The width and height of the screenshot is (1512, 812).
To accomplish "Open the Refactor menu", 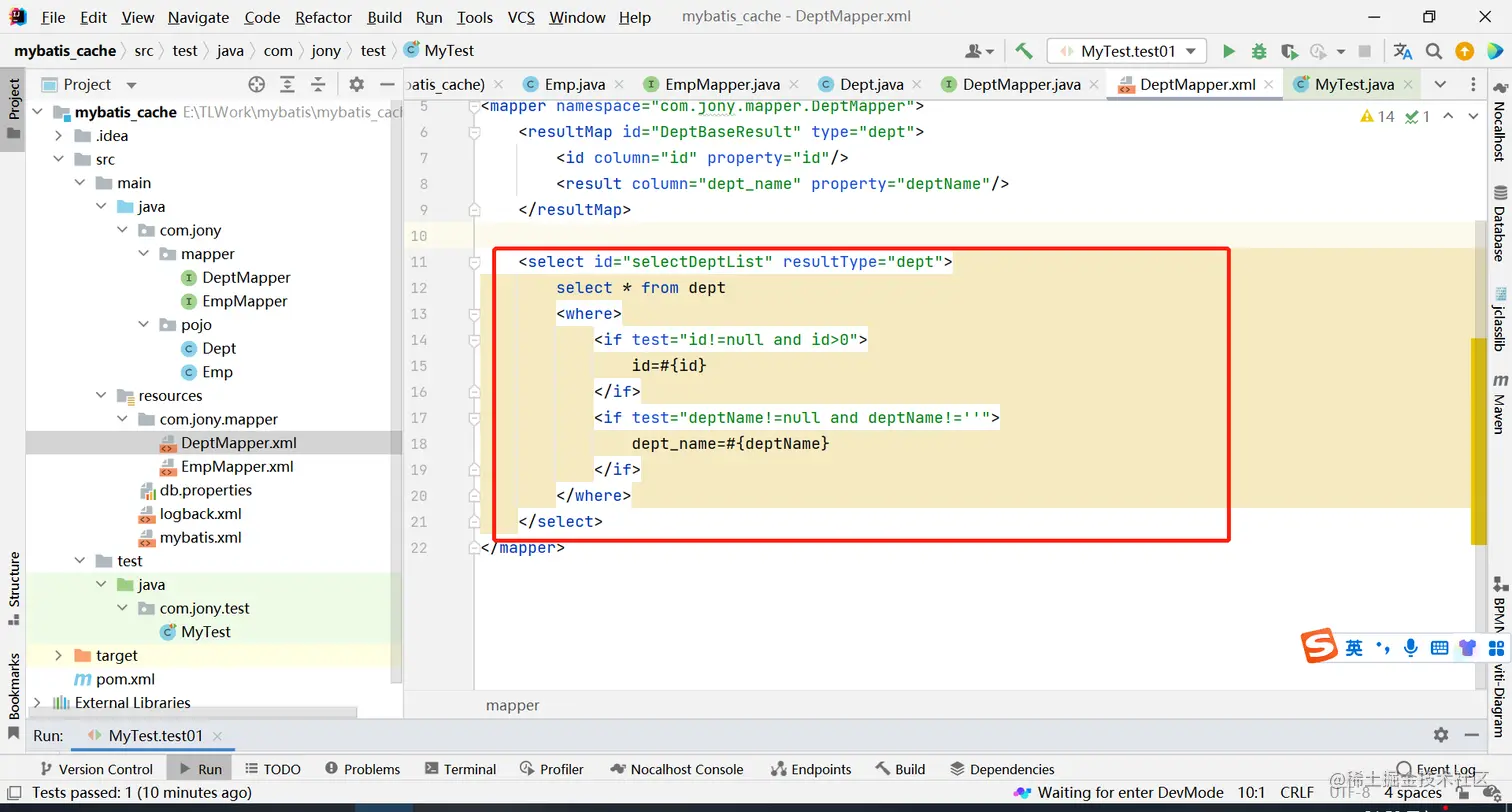I will pyautogui.click(x=323, y=17).
